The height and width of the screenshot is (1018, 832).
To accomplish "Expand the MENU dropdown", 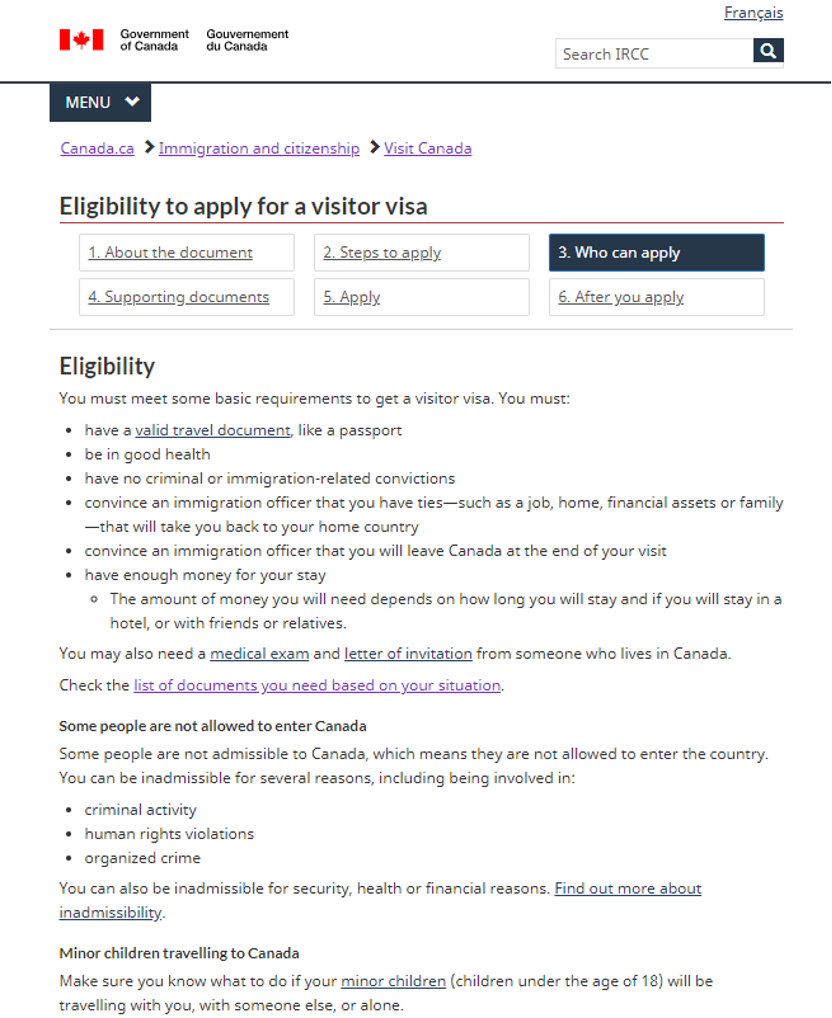I will (101, 102).
